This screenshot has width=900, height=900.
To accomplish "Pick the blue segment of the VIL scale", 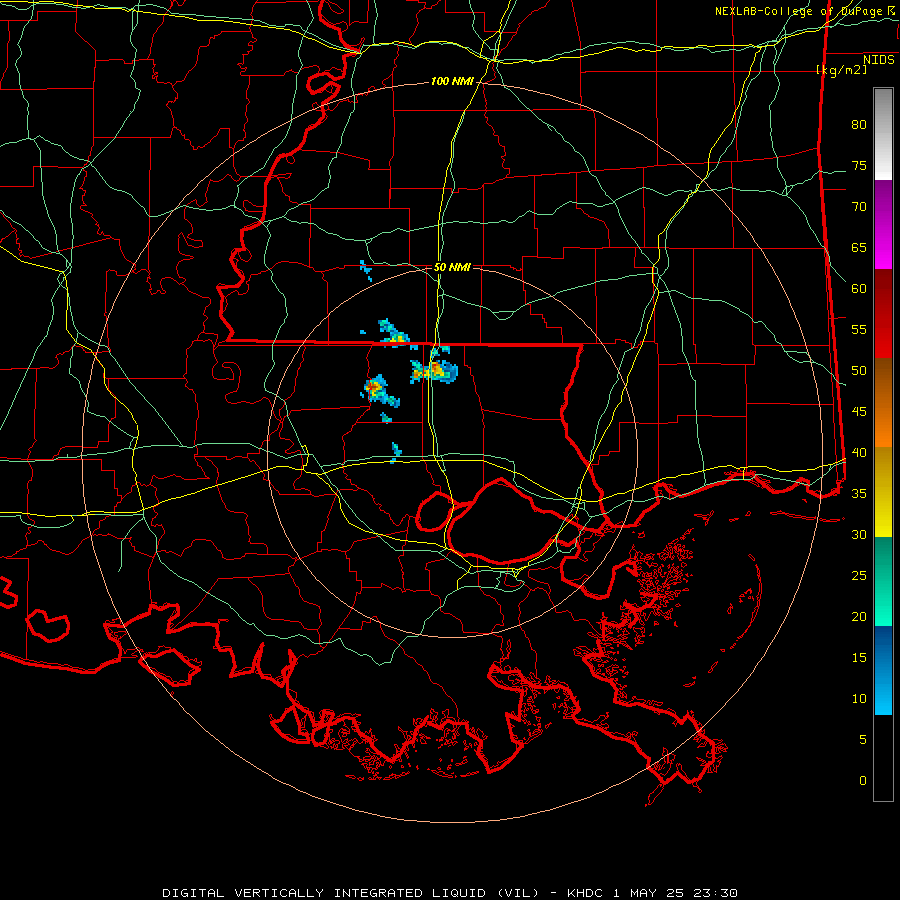I will pos(883,670).
